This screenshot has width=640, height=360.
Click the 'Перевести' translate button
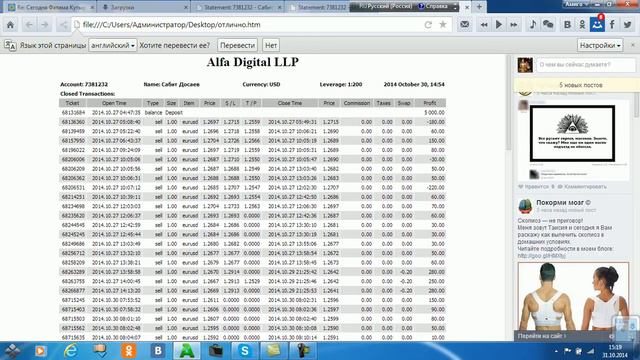pos(237,45)
